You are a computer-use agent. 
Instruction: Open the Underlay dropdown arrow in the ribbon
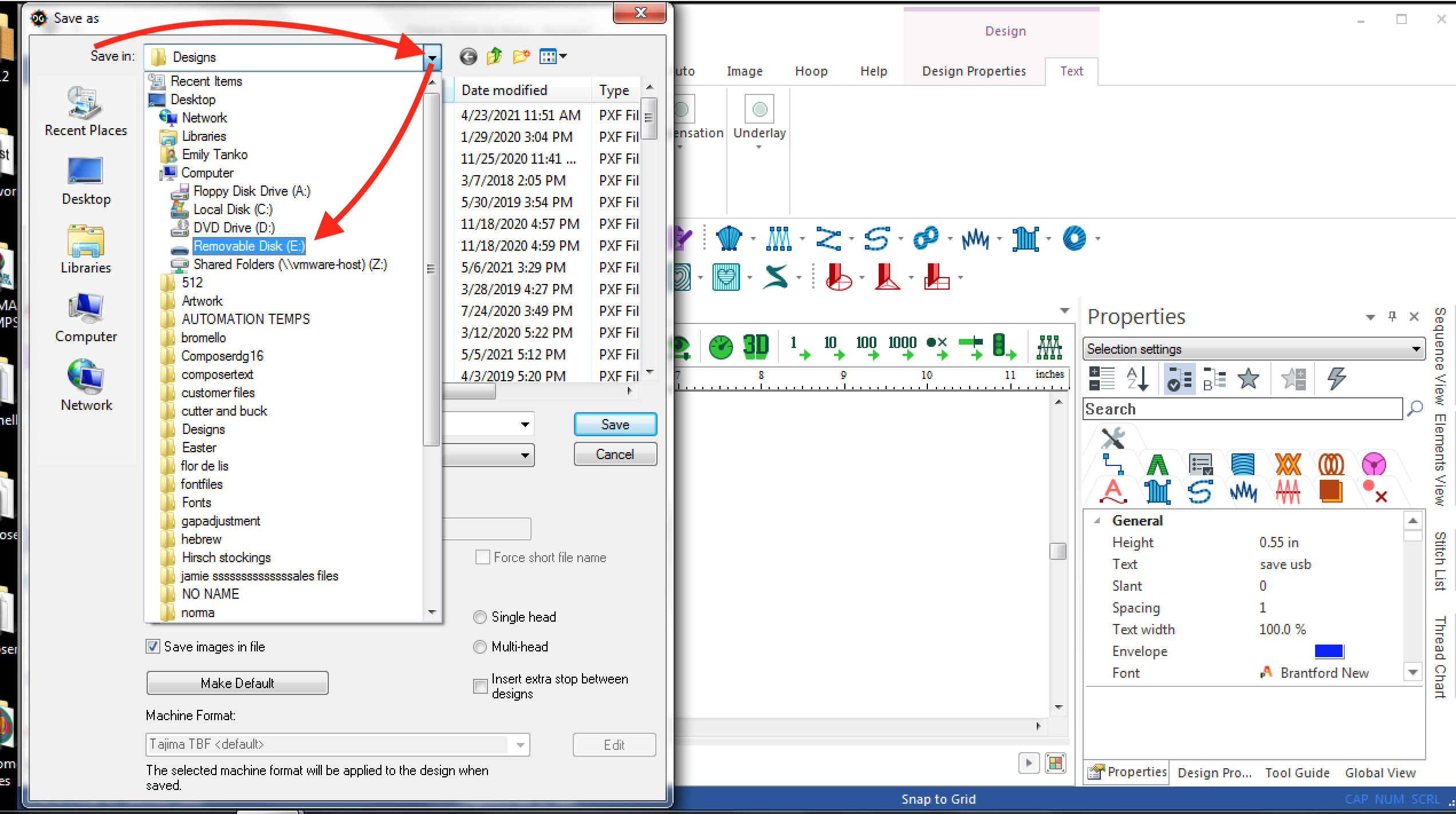click(x=759, y=148)
